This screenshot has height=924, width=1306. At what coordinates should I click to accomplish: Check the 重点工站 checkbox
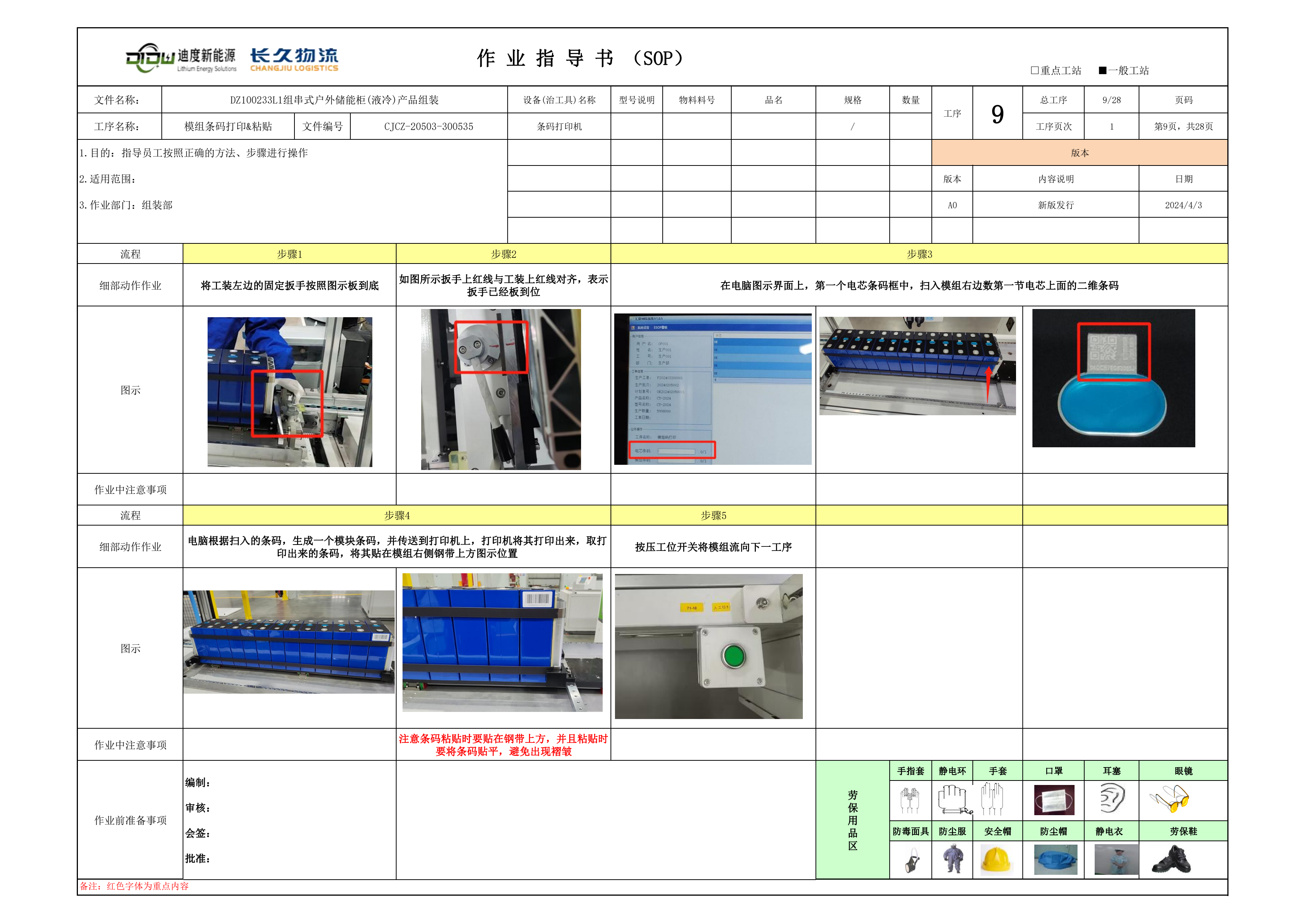point(1035,70)
